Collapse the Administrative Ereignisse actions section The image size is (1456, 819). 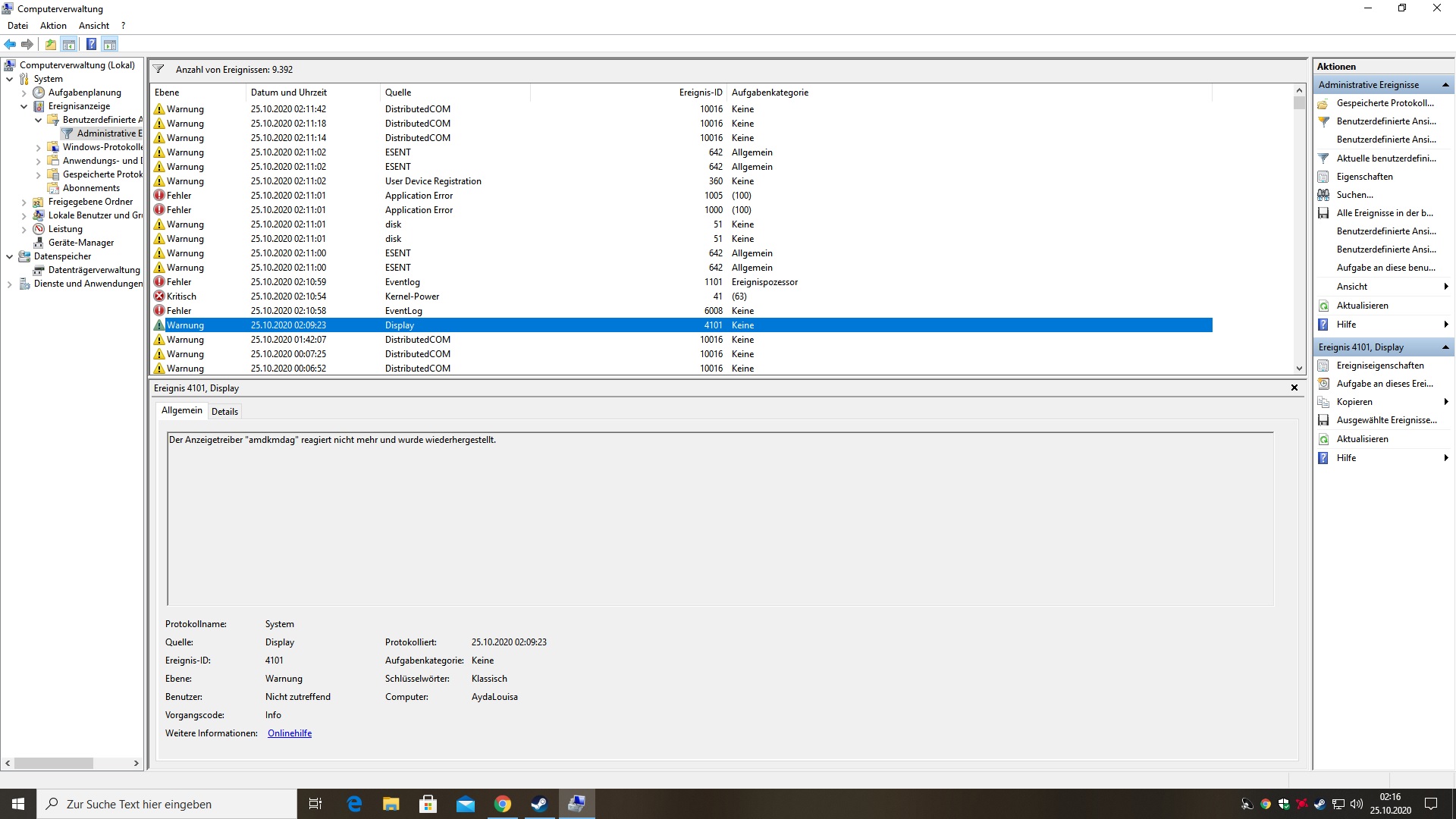point(1445,85)
